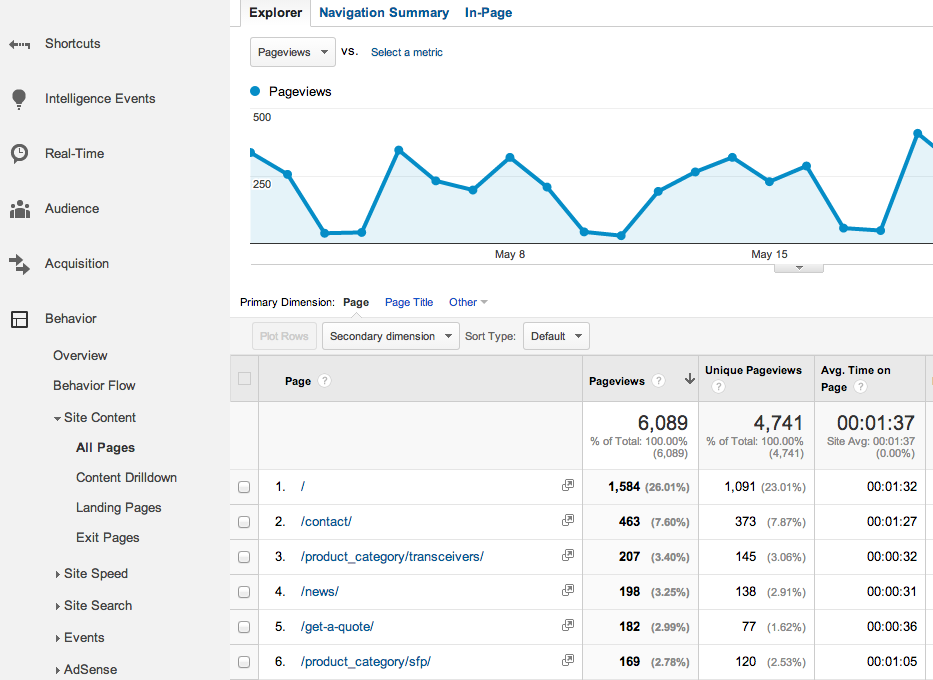Select the Behavior section icon
This screenshot has width=933, height=680.
[20, 318]
